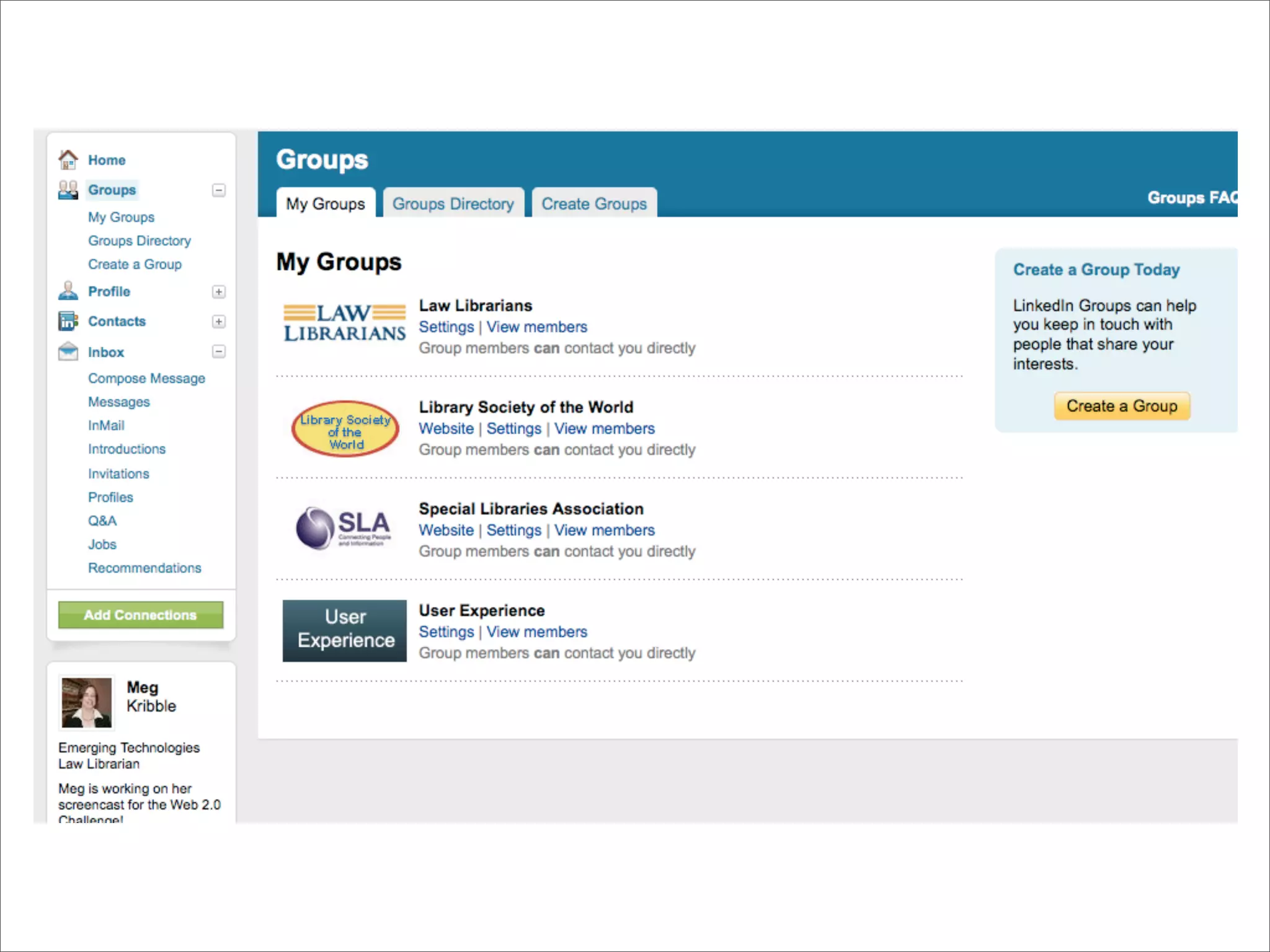The image size is (1270, 952).
Task: Click the Library Society of the World logo
Action: click(x=345, y=429)
